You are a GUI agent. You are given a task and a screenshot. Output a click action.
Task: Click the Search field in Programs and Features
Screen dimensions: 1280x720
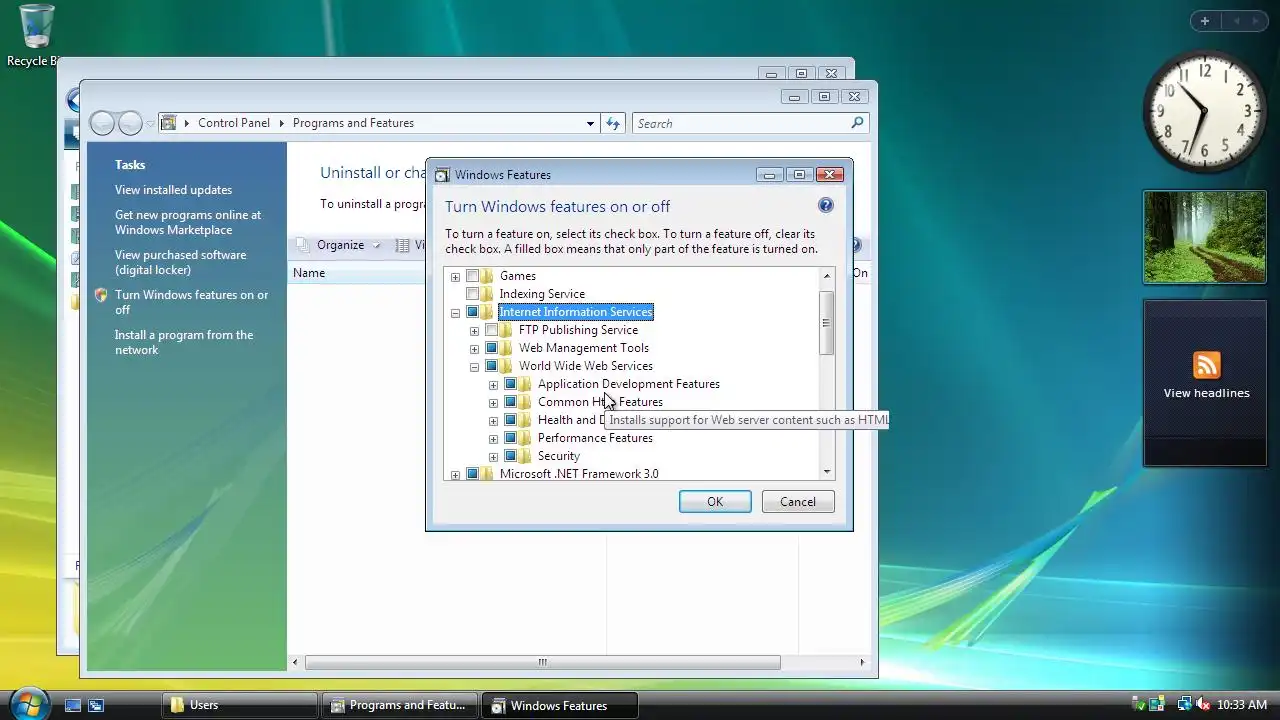tap(750, 123)
